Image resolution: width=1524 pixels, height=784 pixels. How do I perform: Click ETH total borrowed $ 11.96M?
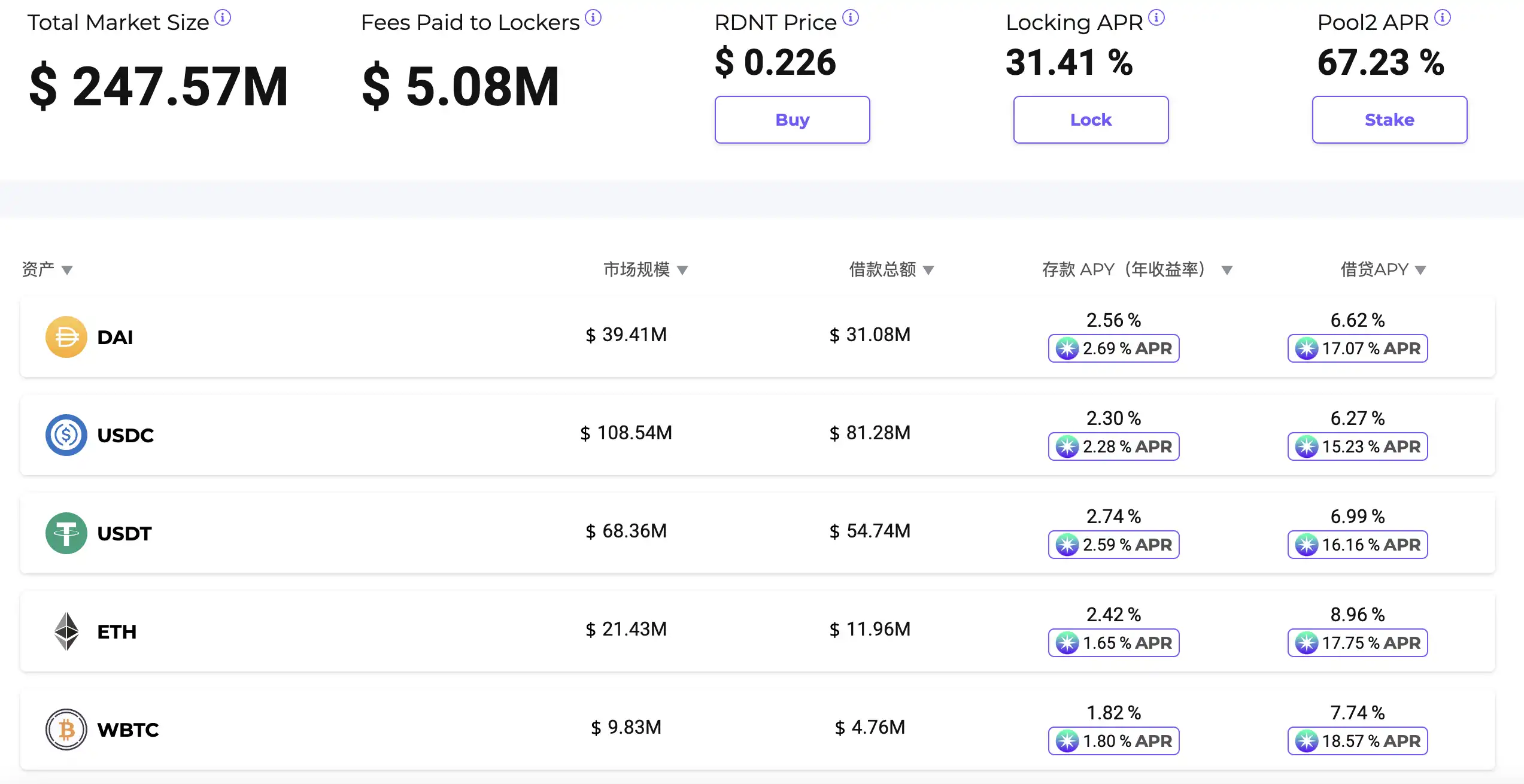pyautogui.click(x=870, y=629)
